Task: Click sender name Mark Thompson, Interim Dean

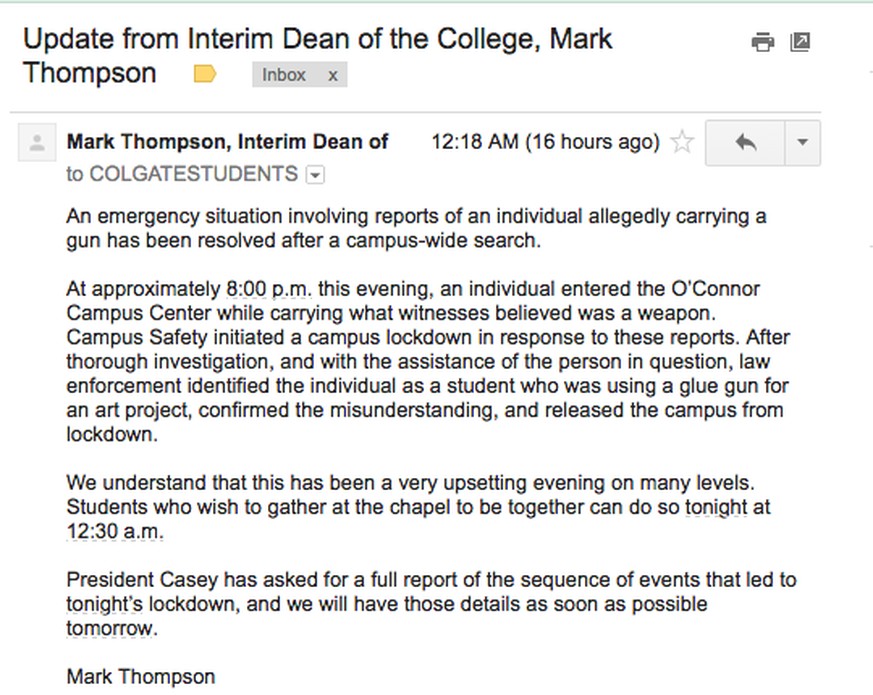Action: coord(227,142)
